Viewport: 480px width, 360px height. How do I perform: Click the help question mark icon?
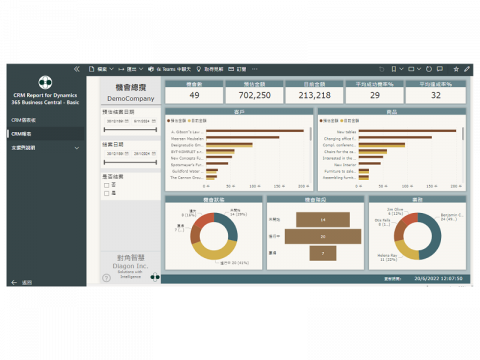pyautogui.click(x=106, y=278)
